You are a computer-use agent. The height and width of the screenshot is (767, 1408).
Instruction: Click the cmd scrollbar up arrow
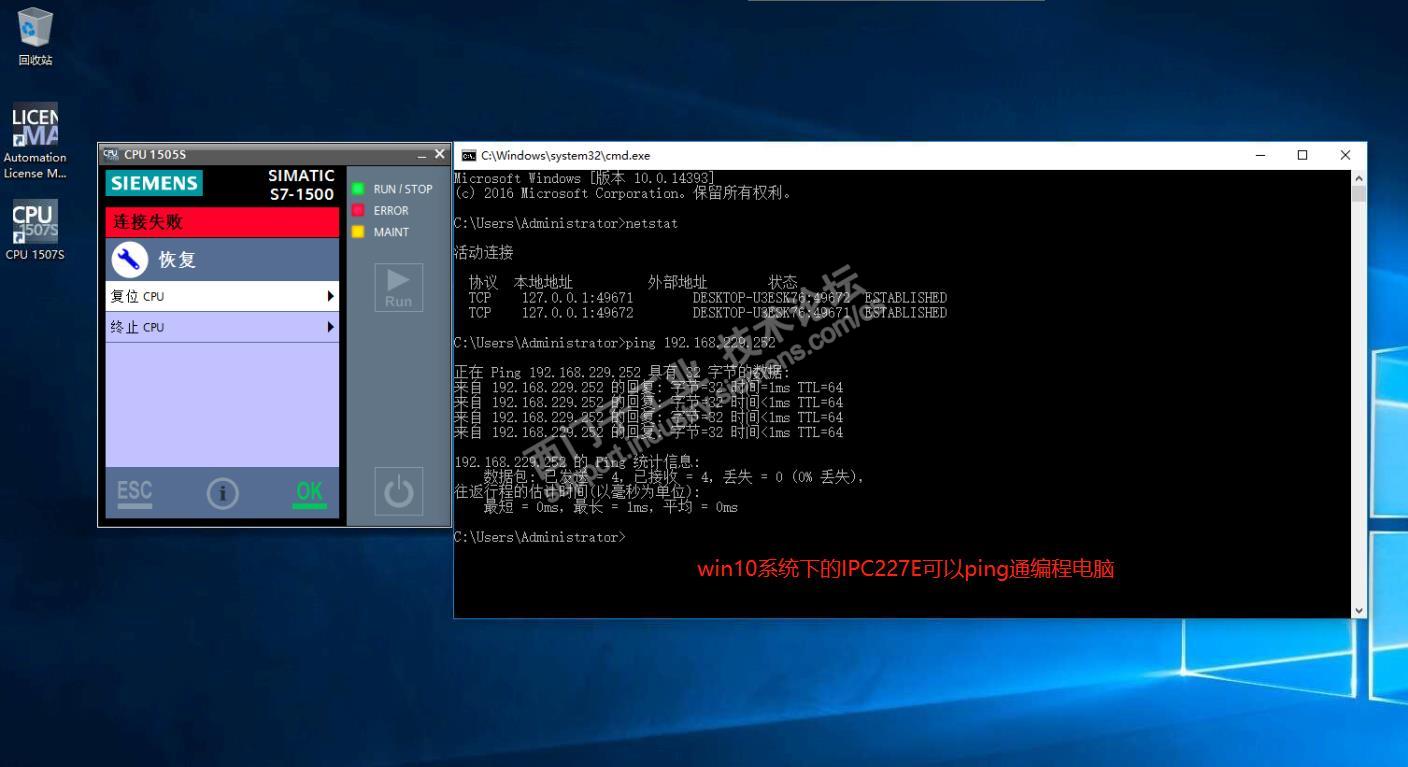click(1358, 178)
